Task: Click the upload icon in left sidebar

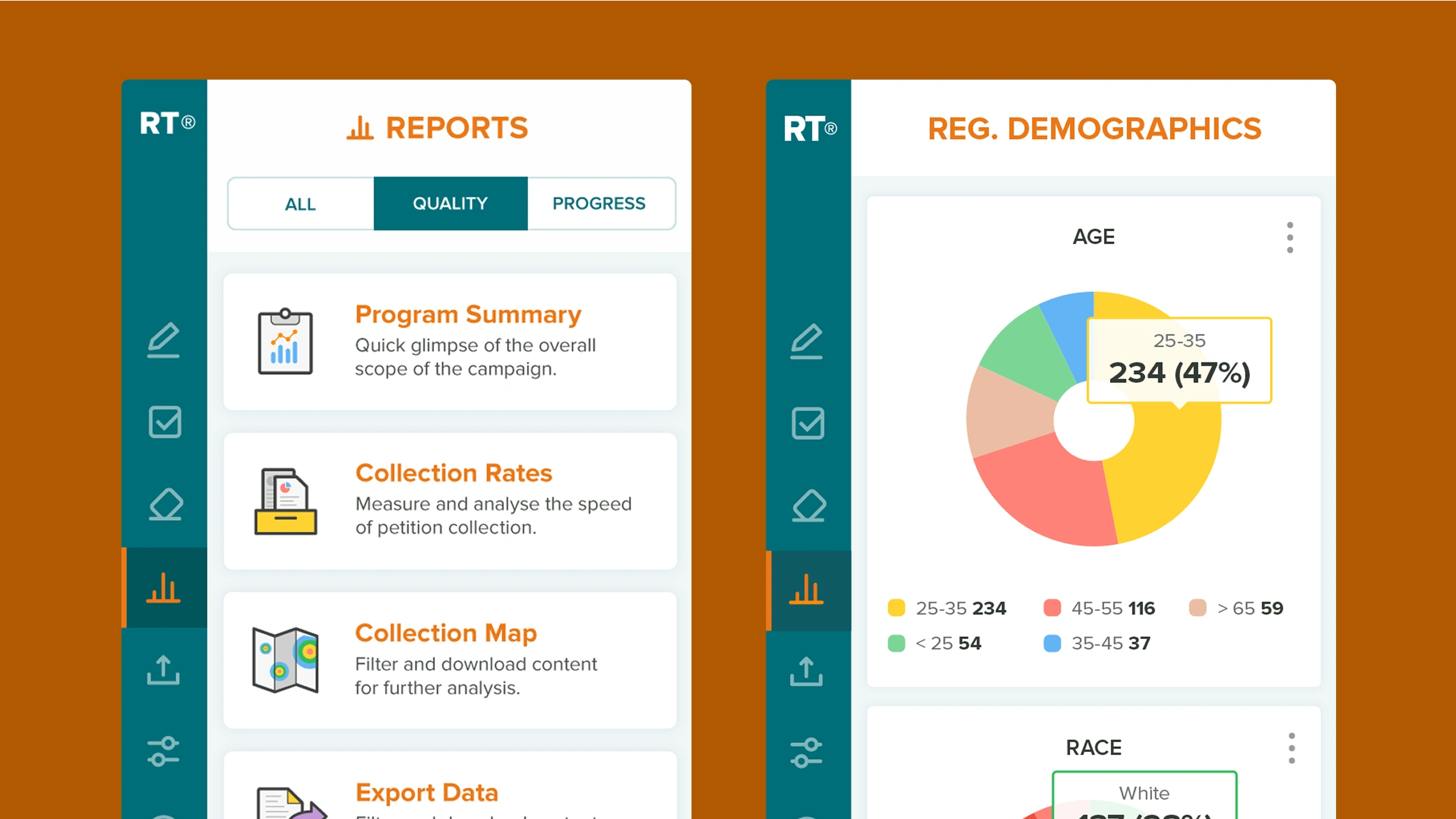Action: point(163,670)
